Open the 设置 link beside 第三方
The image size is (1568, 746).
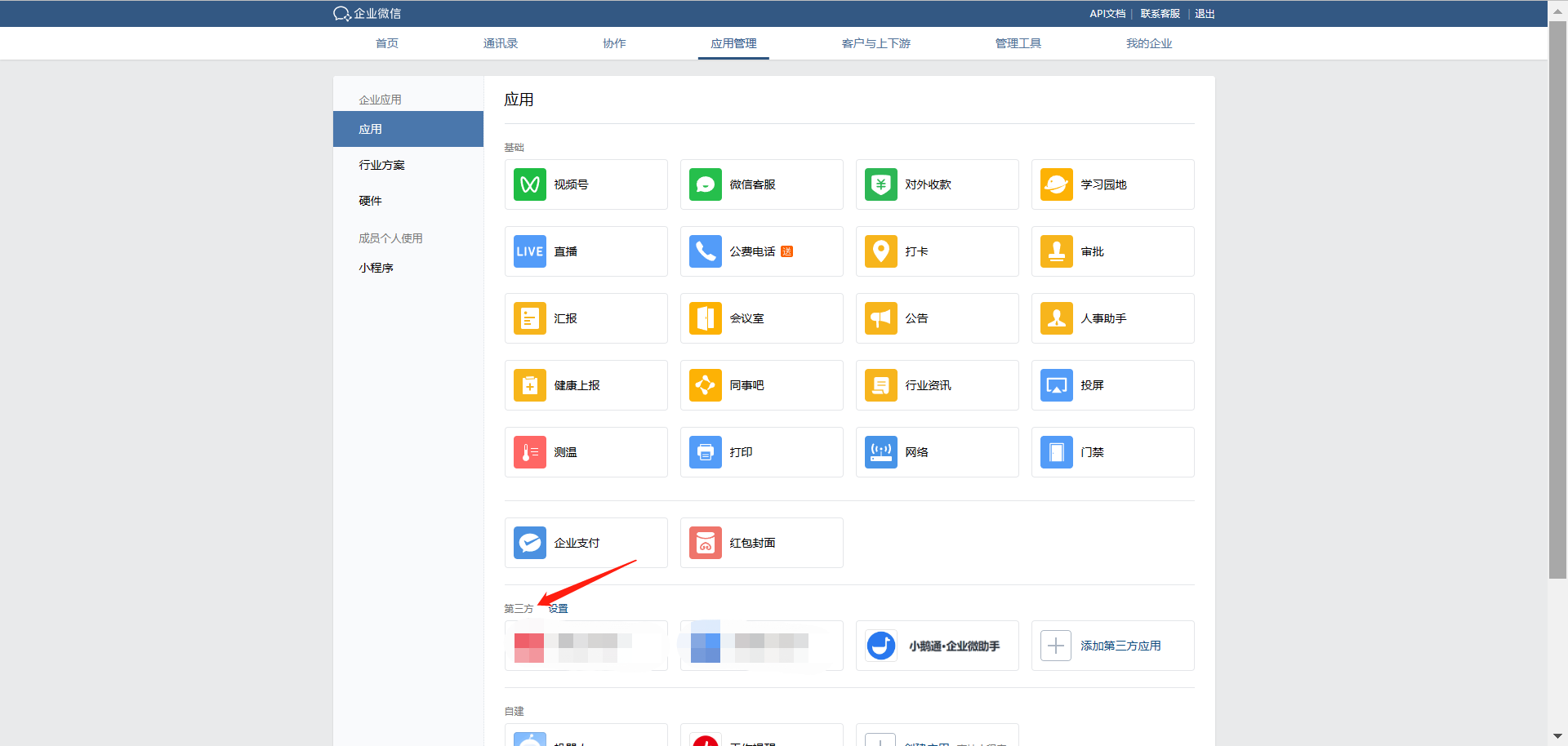click(558, 608)
